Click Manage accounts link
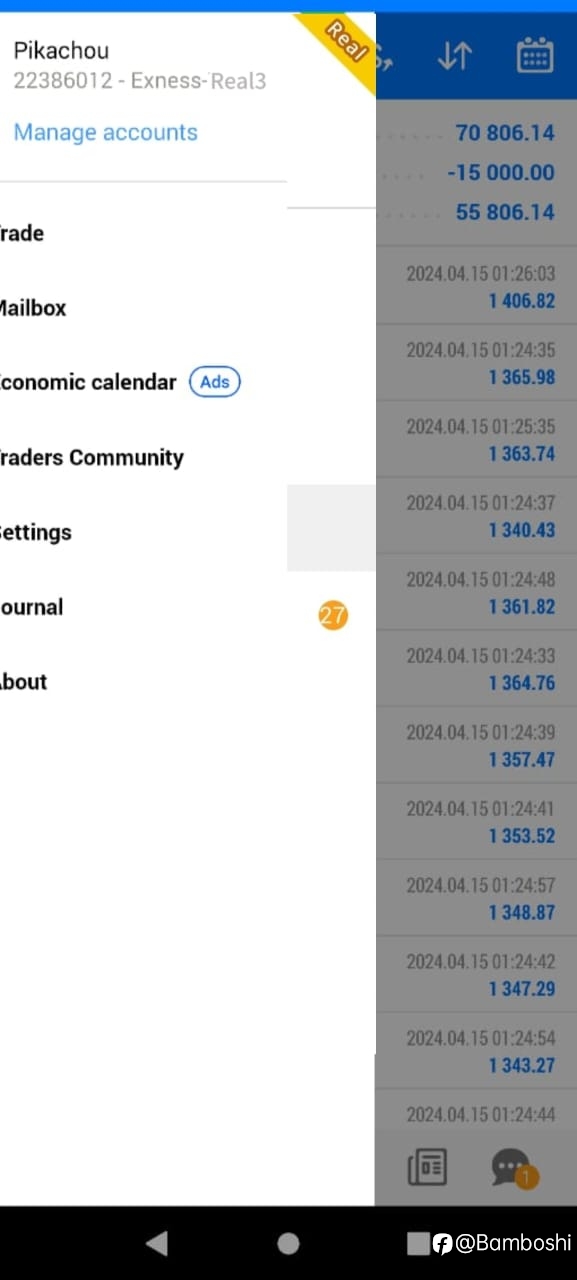This screenshot has height=1280, width=577. click(106, 132)
